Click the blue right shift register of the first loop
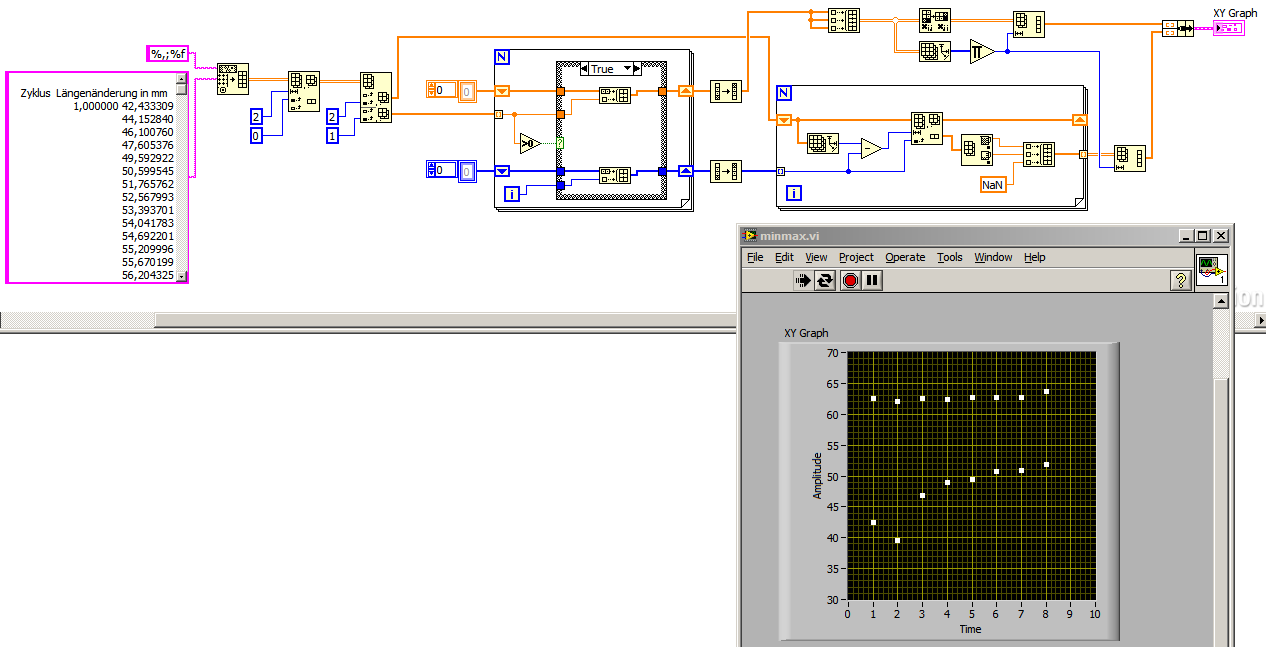The width and height of the screenshot is (1266, 647). tap(685, 171)
